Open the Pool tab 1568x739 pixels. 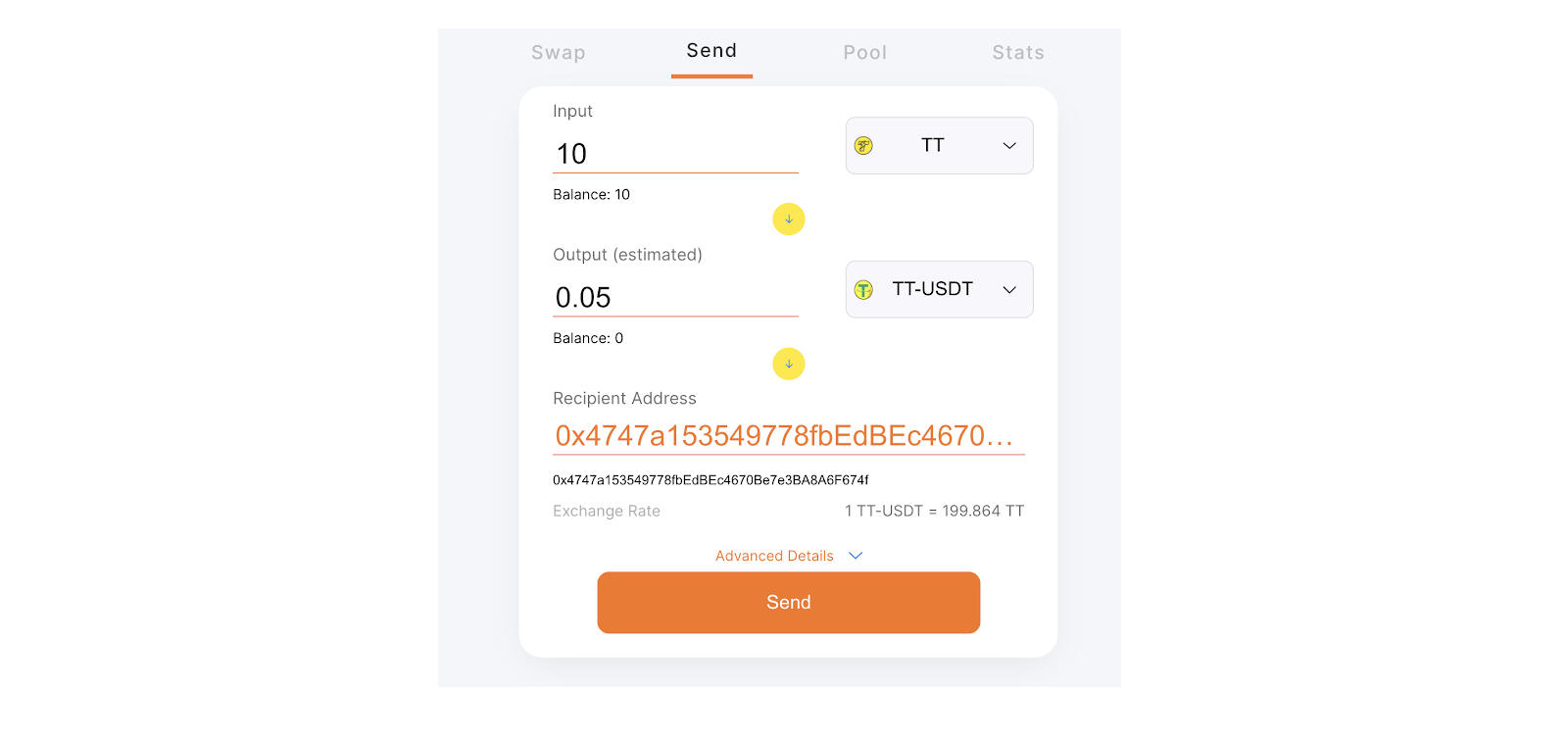pos(864,53)
